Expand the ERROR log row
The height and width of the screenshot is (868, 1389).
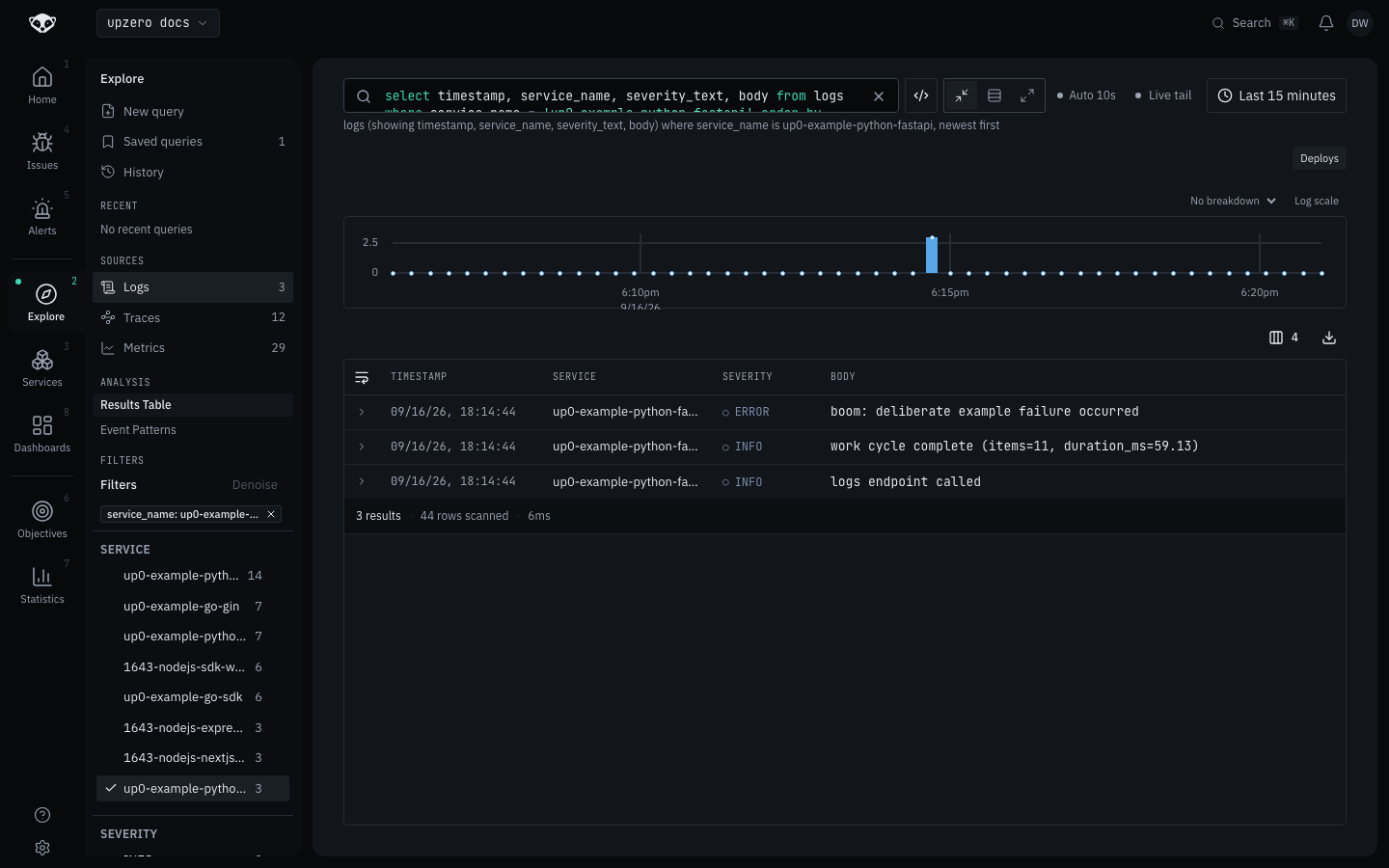pos(362,412)
